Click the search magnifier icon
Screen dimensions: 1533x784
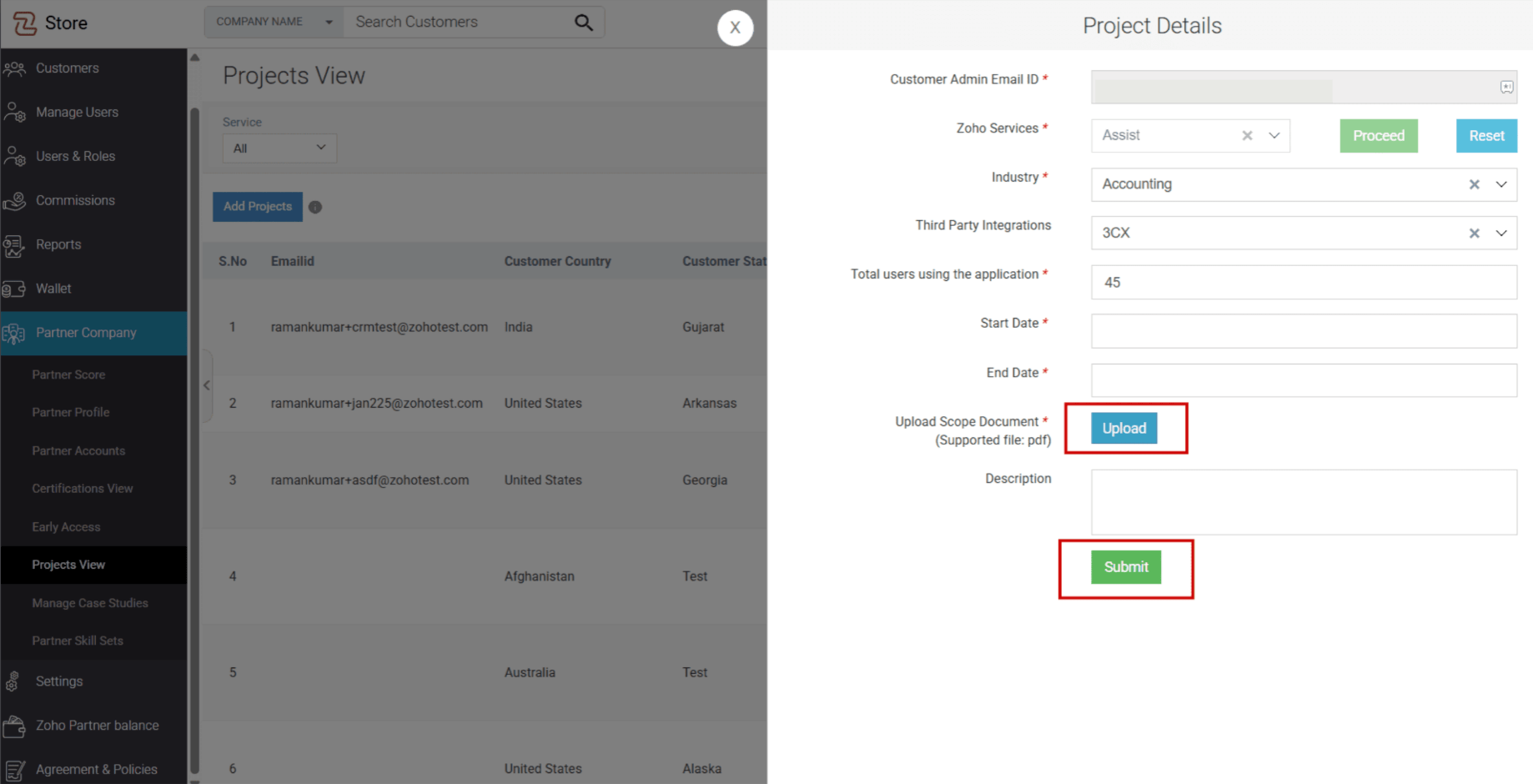tap(584, 23)
